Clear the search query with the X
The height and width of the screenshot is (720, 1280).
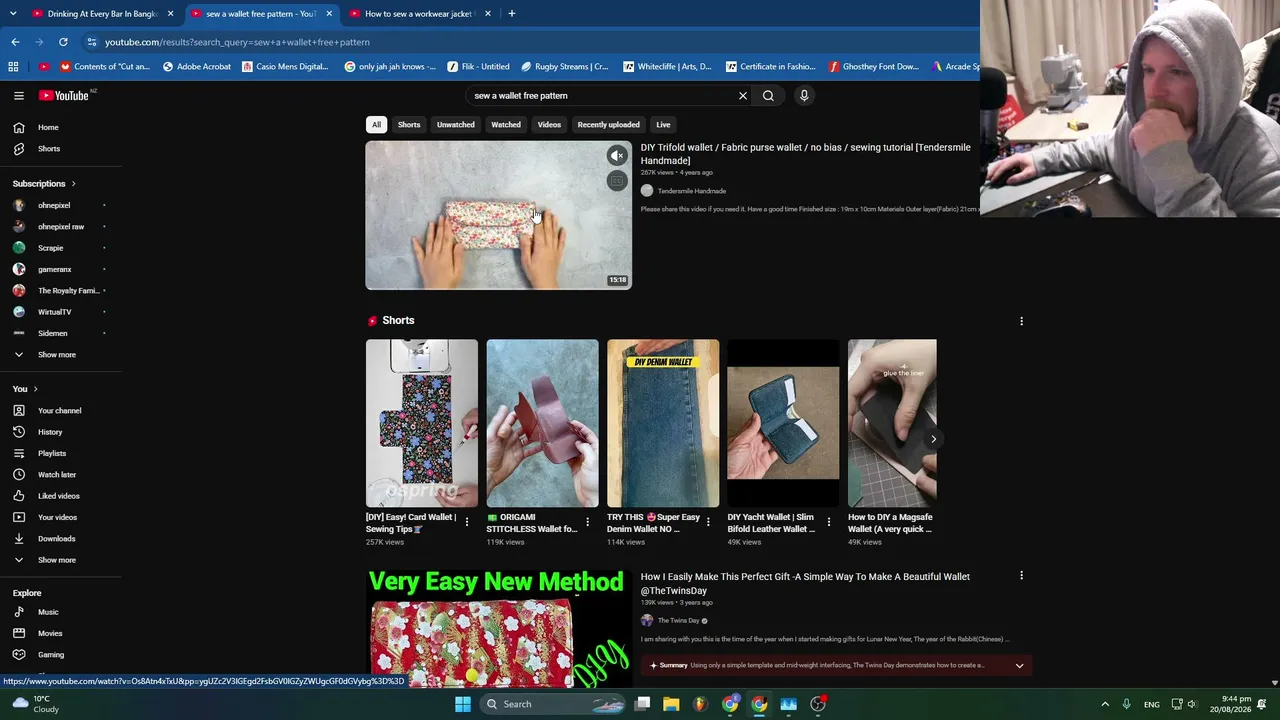click(743, 96)
